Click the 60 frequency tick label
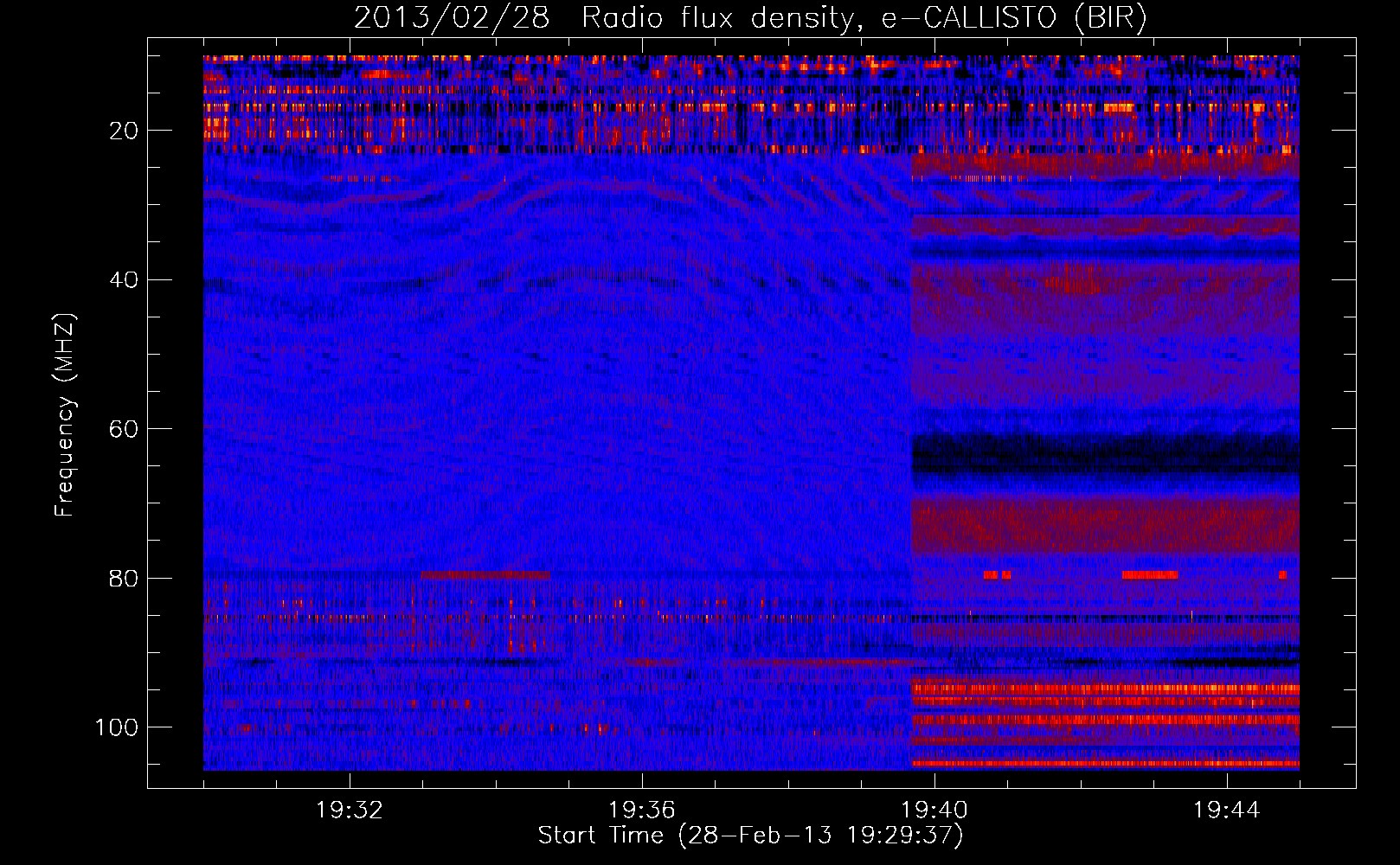This screenshot has height=865, width=1400. pyautogui.click(x=124, y=429)
